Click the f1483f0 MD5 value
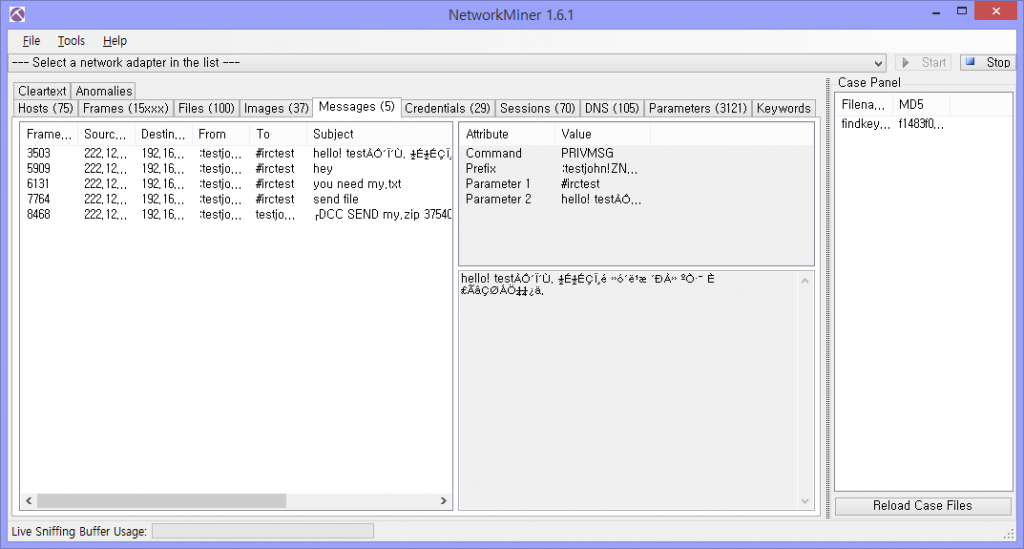Screen dimensions: 1024x549 tap(921, 124)
